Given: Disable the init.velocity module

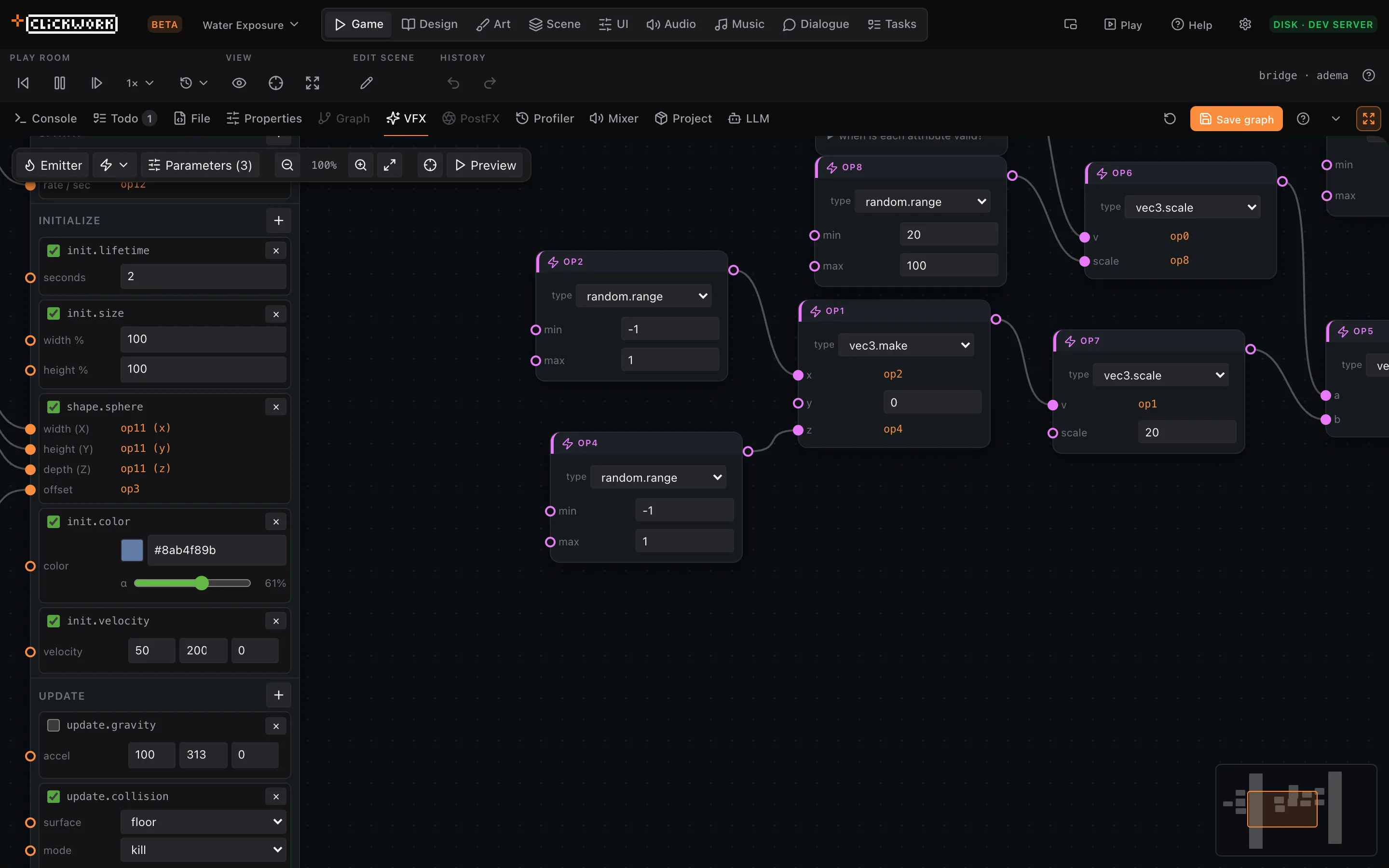Looking at the screenshot, I should click(54, 621).
